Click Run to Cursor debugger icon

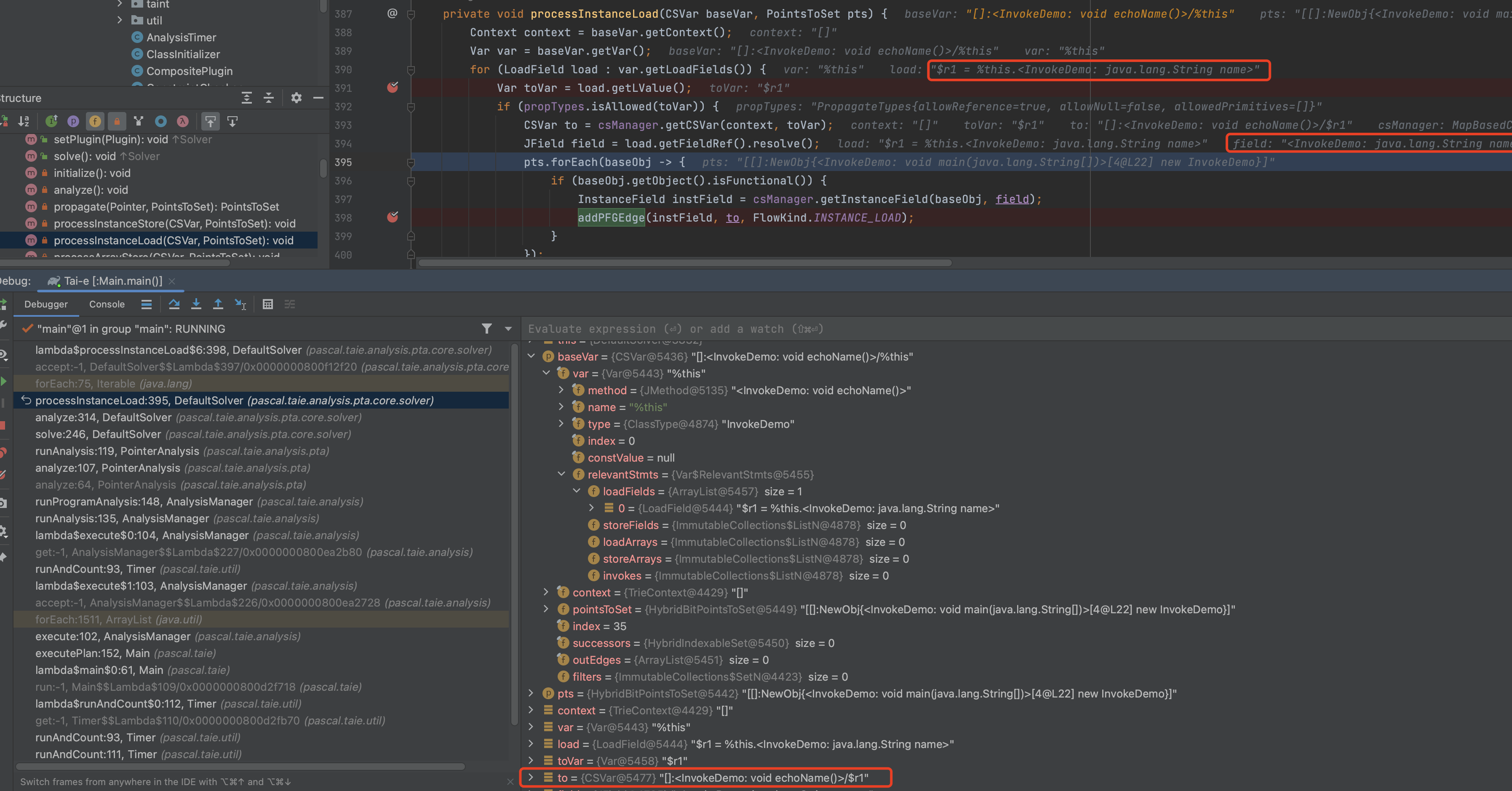(240, 304)
